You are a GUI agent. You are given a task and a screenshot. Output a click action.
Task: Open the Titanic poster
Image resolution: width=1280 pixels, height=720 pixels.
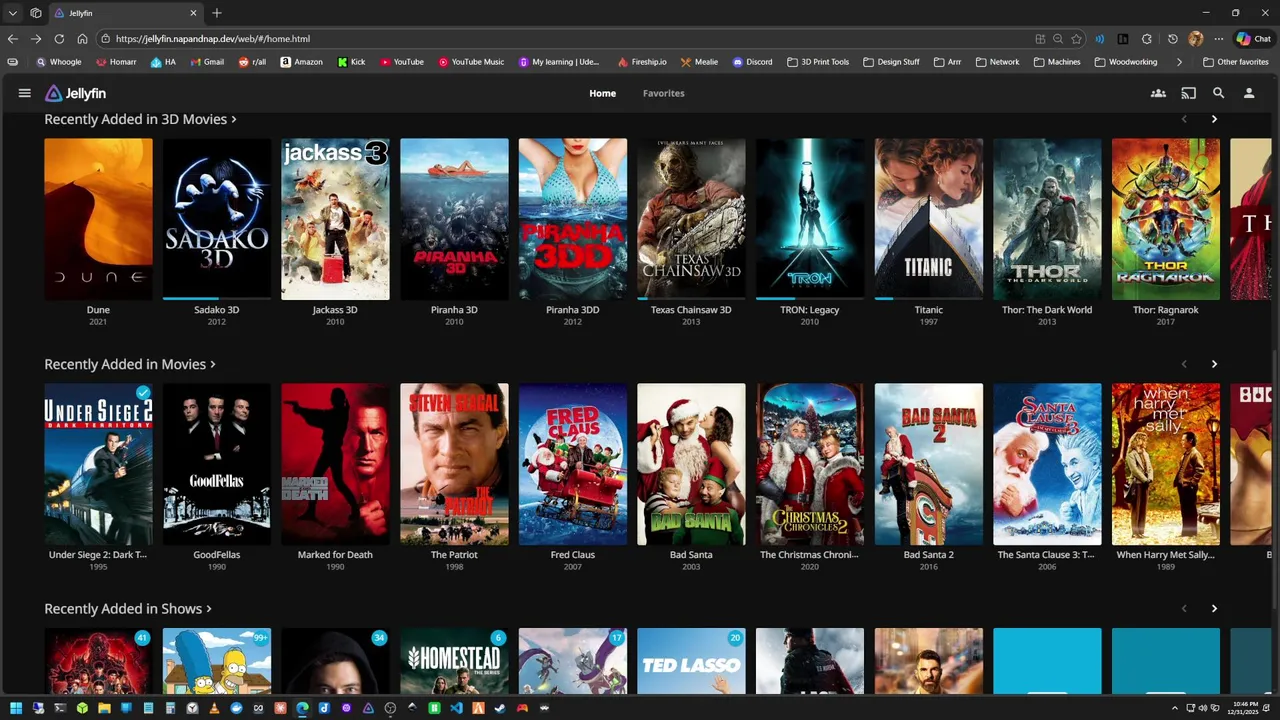pos(929,219)
